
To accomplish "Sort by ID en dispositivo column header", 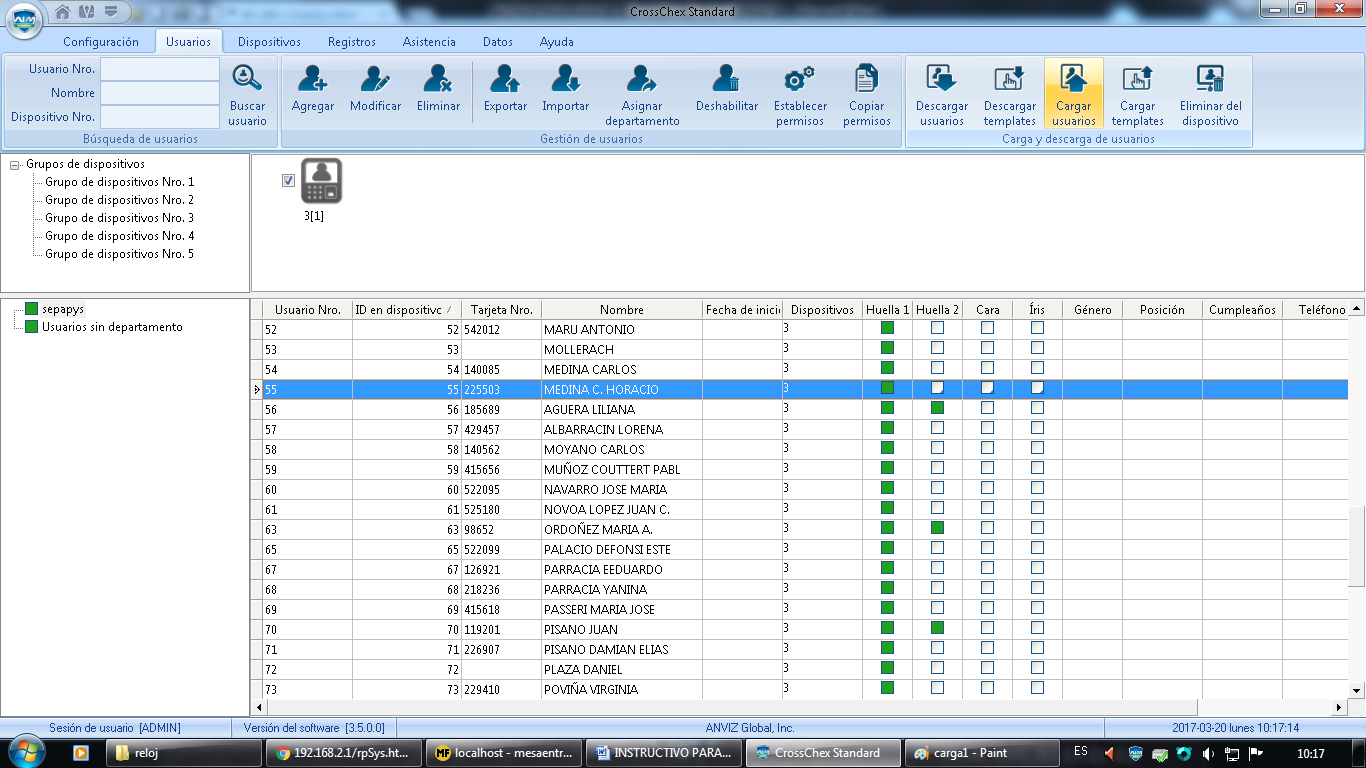I will pos(406,310).
